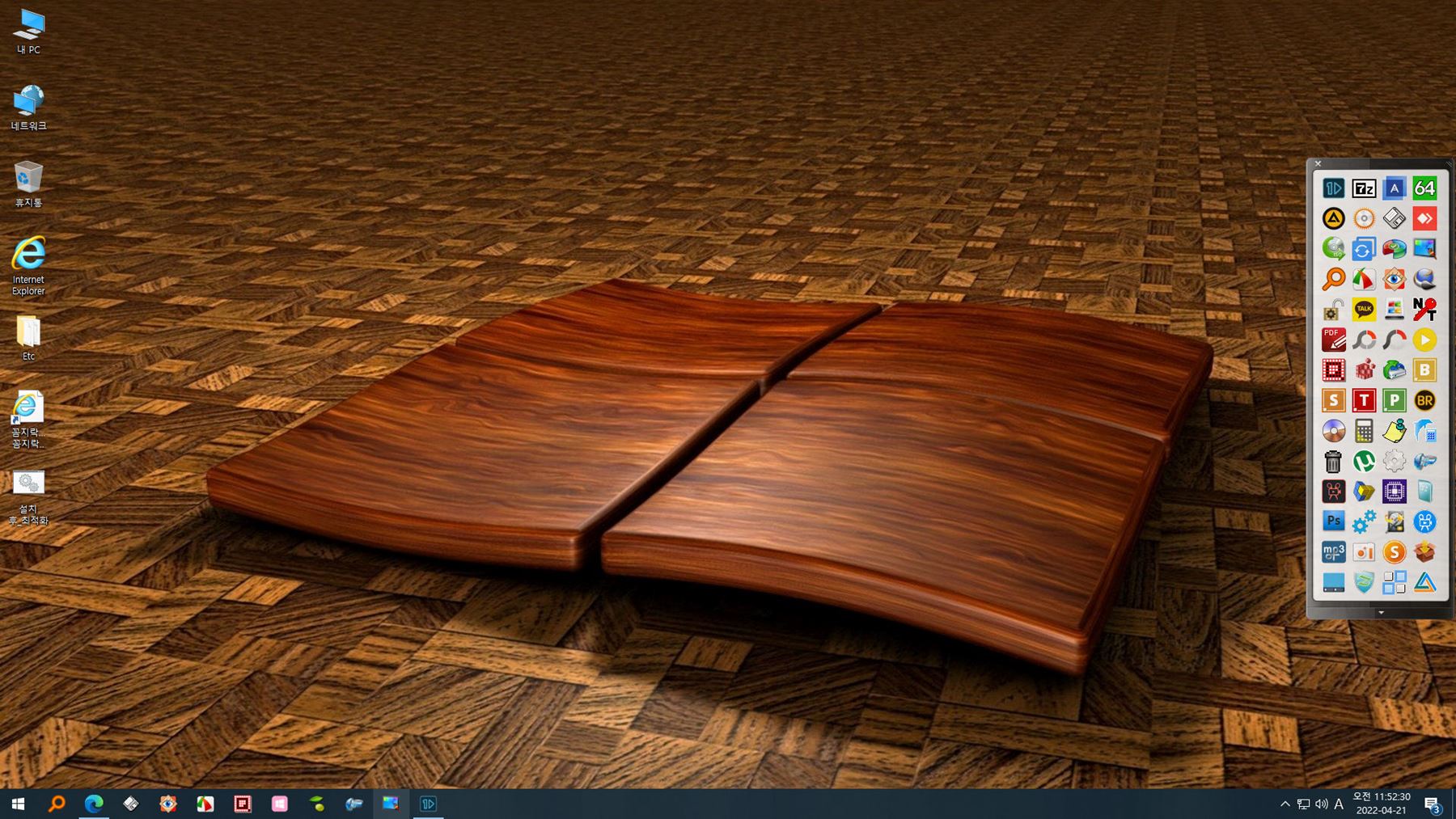1456x819 pixels.
Task: Open the dark red video camera icon
Action: tap(1333, 492)
